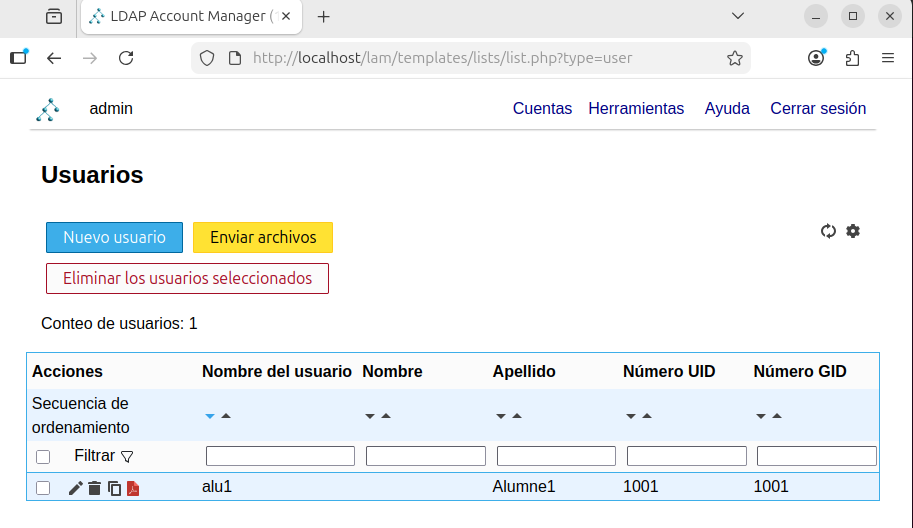Image resolution: width=913 pixels, height=528 pixels.
Task: Sort Nombre del usuario descending arrow
Action: pyautogui.click(x=210, y=416)
